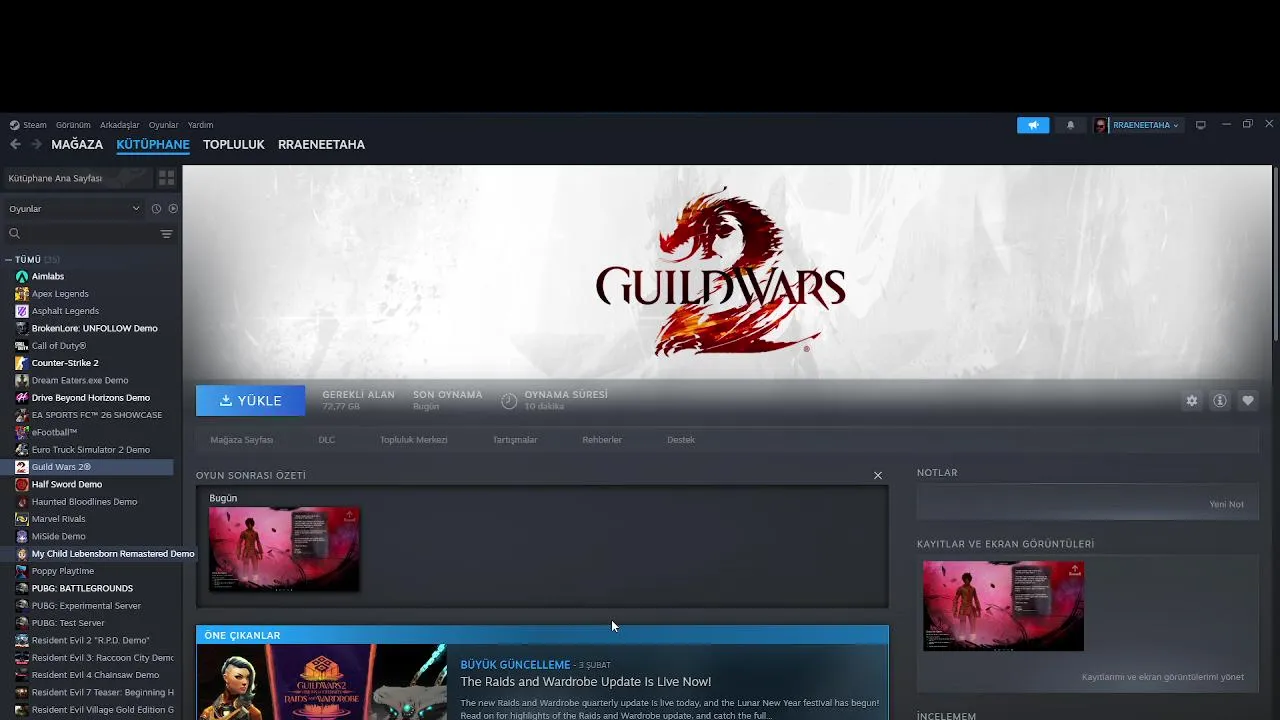Screen dimensions: 1280x720
Task: Select Dream Eaters.exe Demo in list
Action: [x=80, y=380]
